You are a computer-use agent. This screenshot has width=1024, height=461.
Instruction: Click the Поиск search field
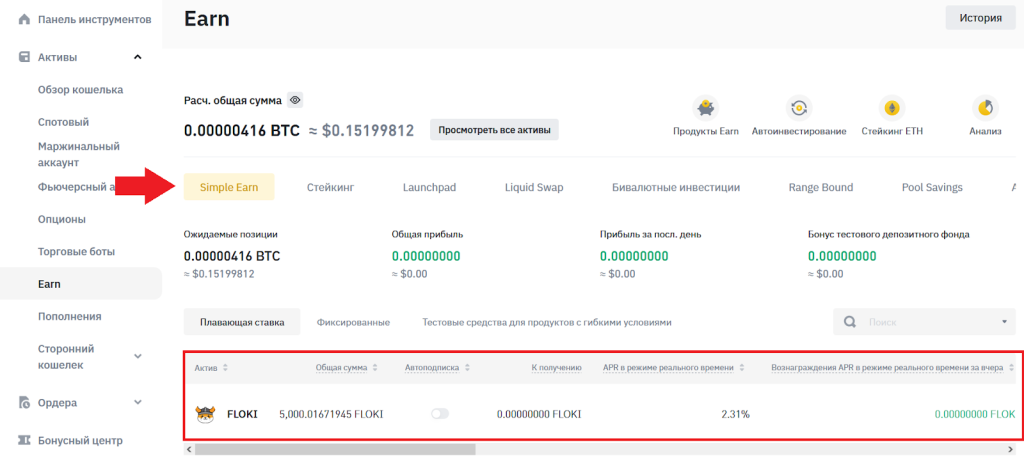(920, 322)
